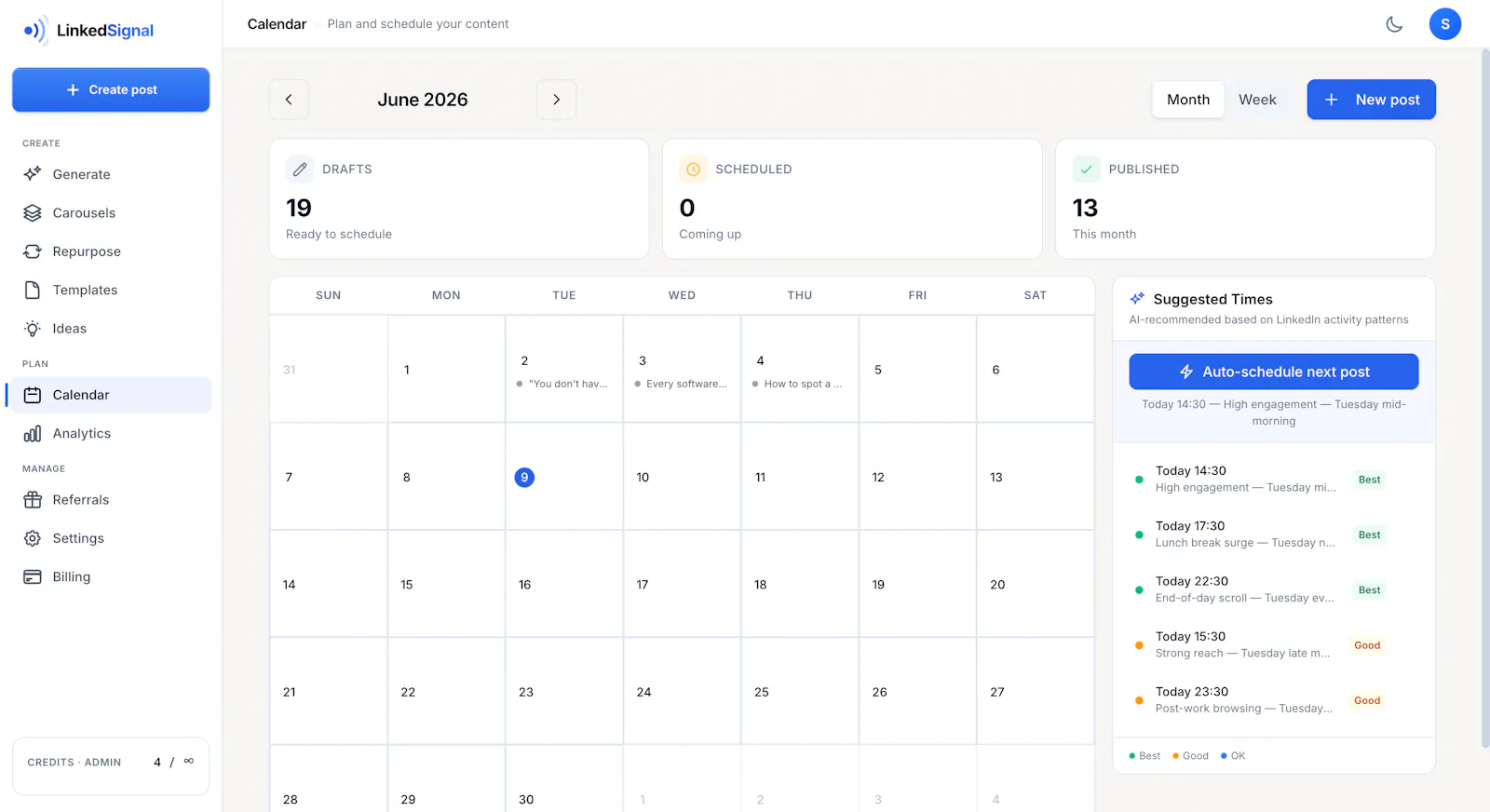Viewport: 1490px width, 812px height.
Task: Click the Repurpose arrows icon
Action: (x=33, y=251)
